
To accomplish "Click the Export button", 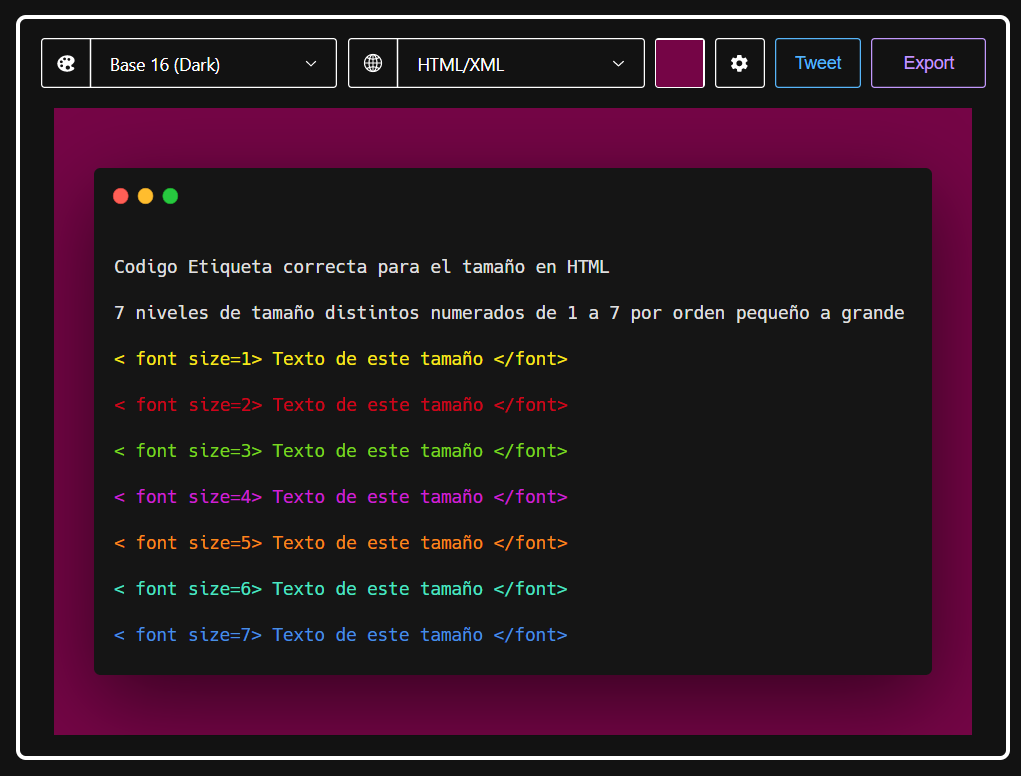I will click(x=928, y=63).
